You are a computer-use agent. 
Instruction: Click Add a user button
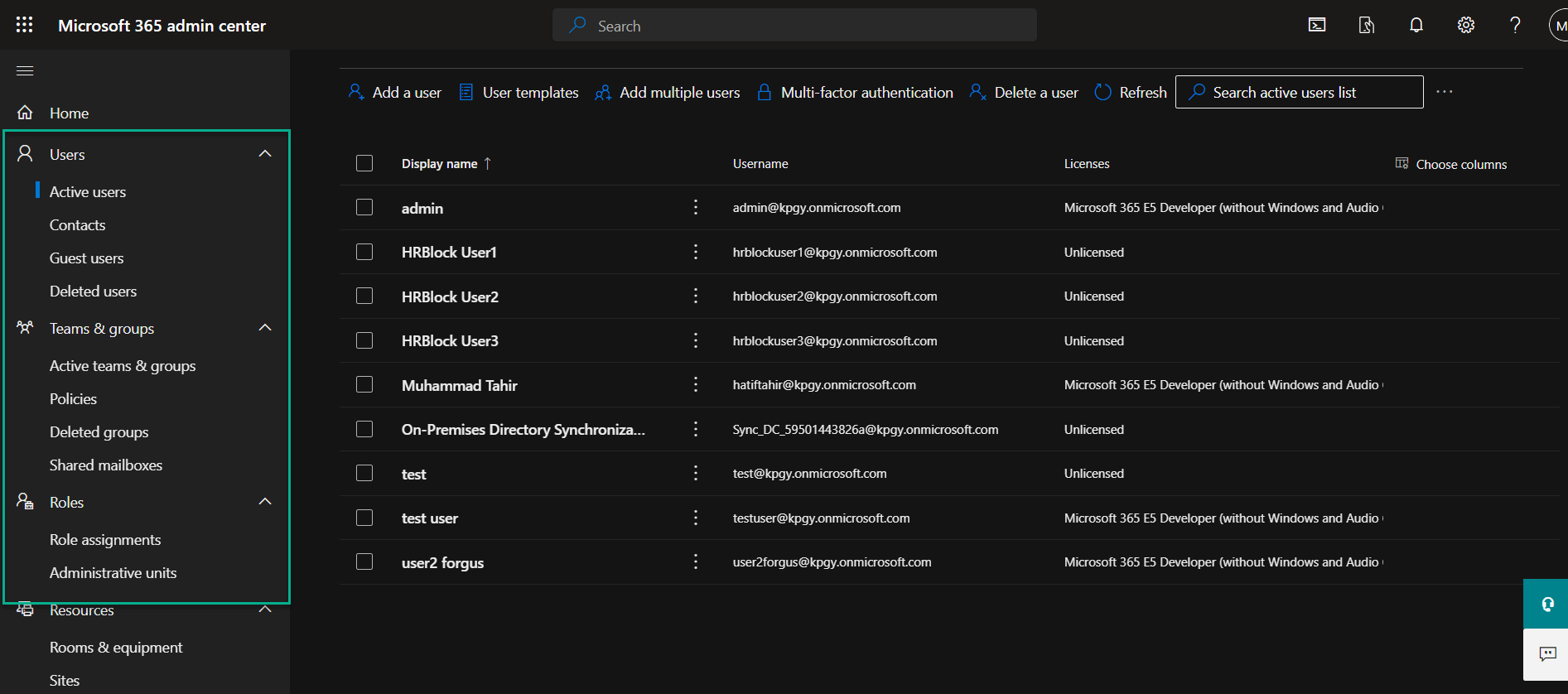[394, 92]
